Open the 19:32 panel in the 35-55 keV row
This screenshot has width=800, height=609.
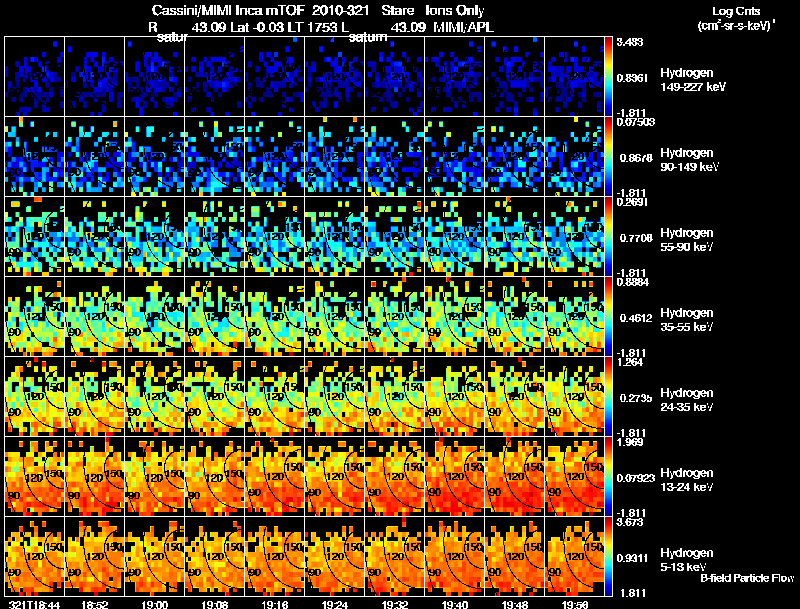coord(395,316)
